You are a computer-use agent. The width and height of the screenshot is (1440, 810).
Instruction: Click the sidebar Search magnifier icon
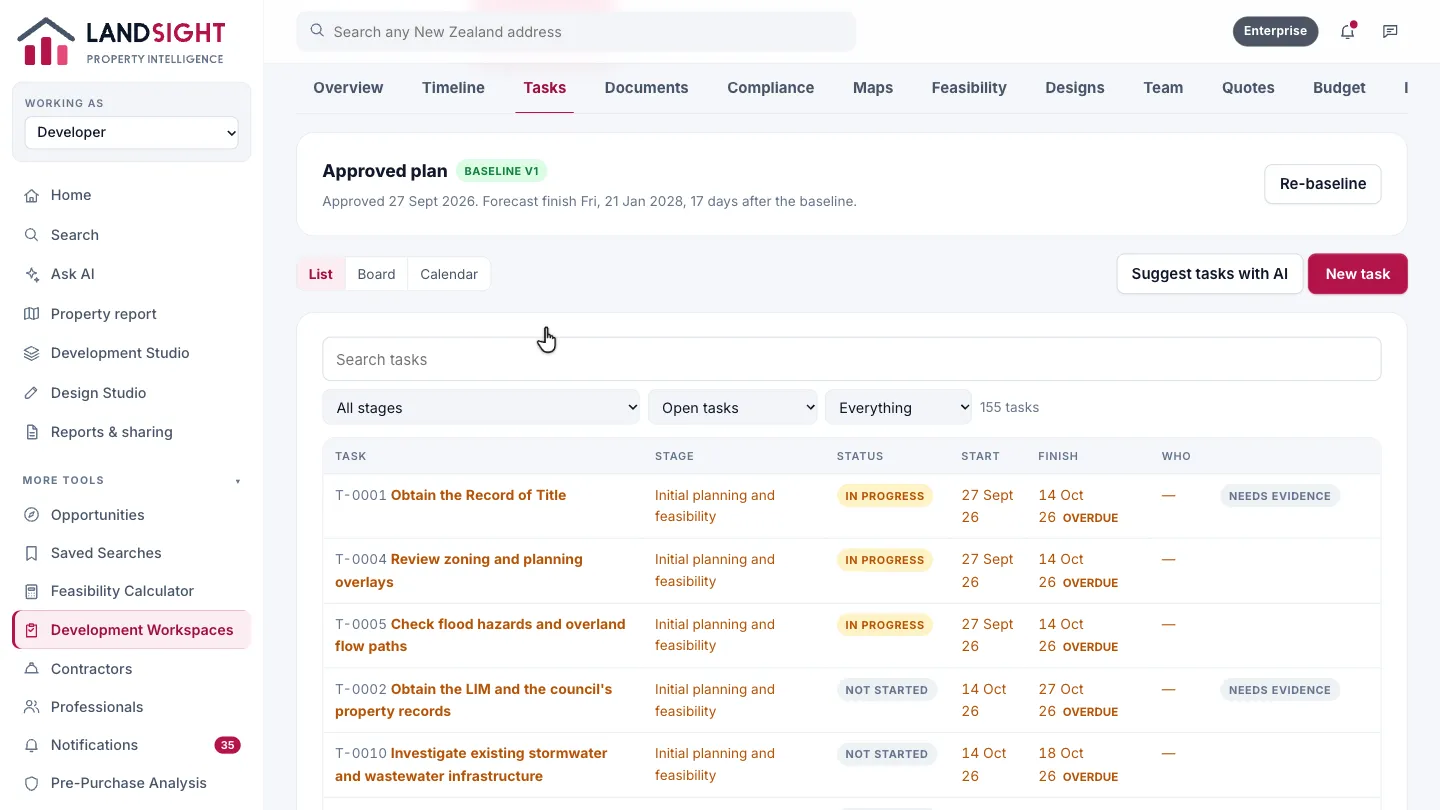(32, 235)
